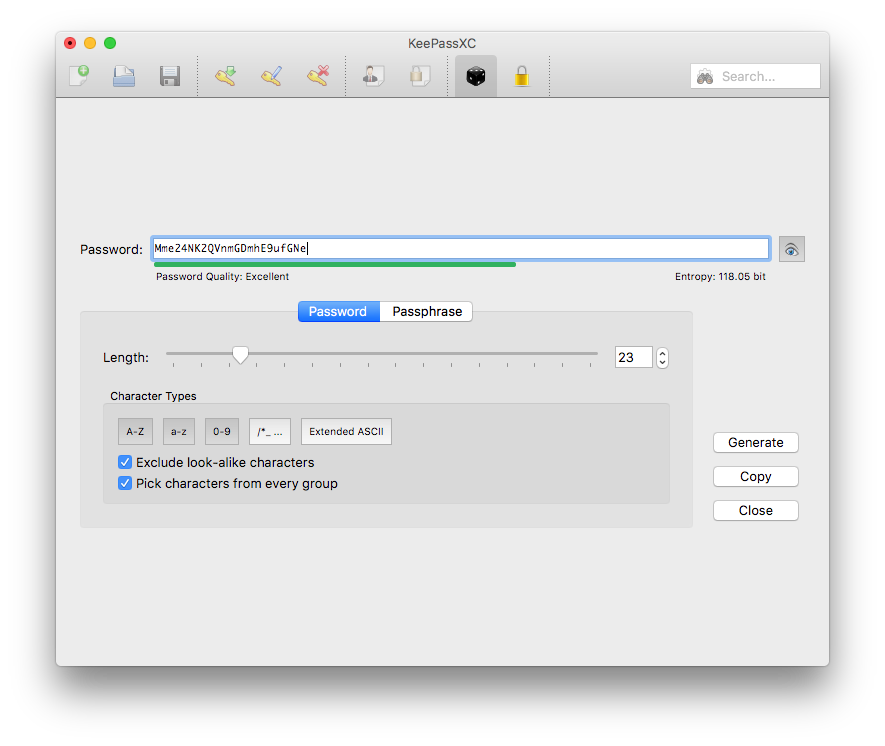Focus the Search box in toolbar
Image resolution: width=885 pixels, height=746 pixels.
pos(755,76)
